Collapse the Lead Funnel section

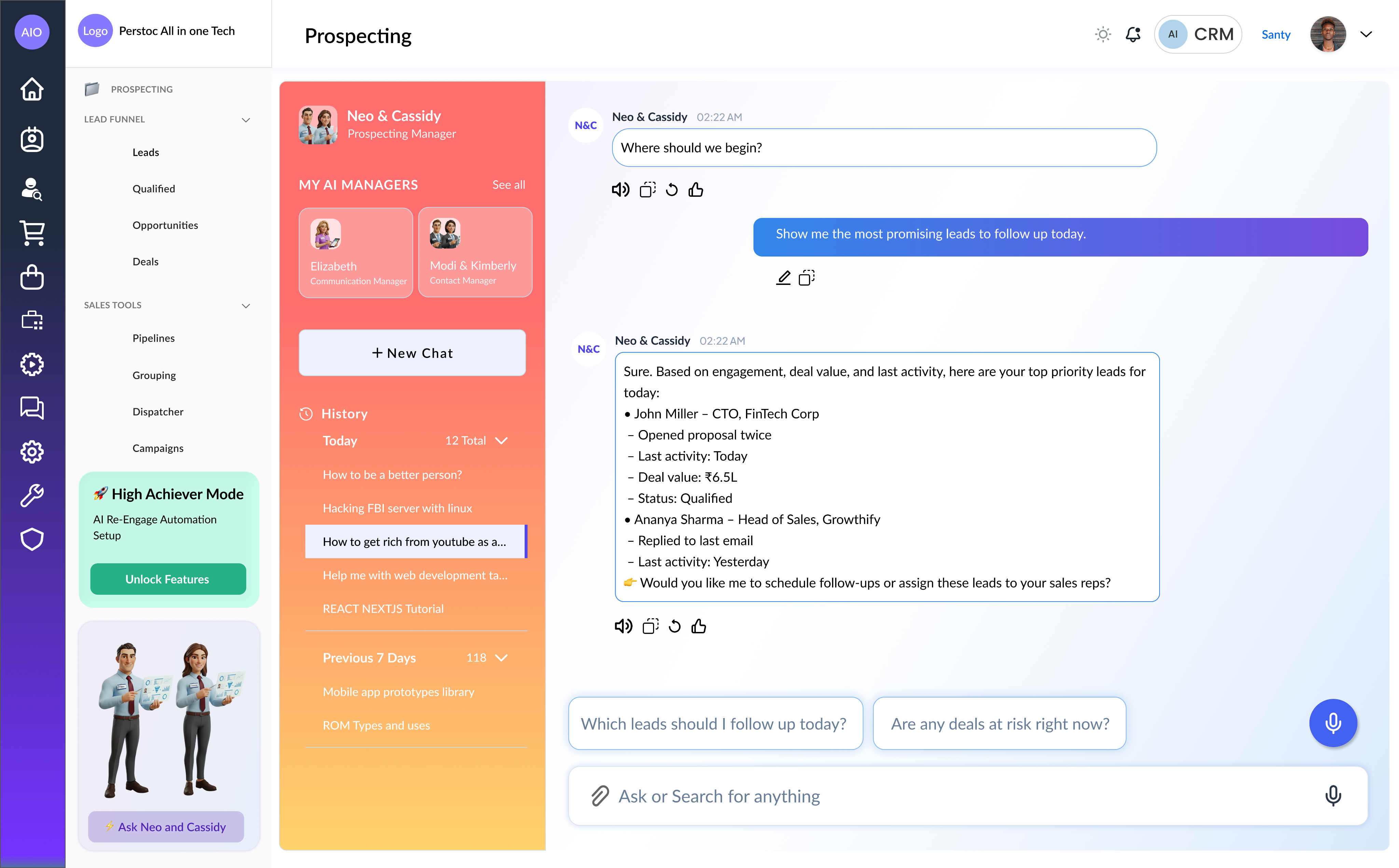246,120
